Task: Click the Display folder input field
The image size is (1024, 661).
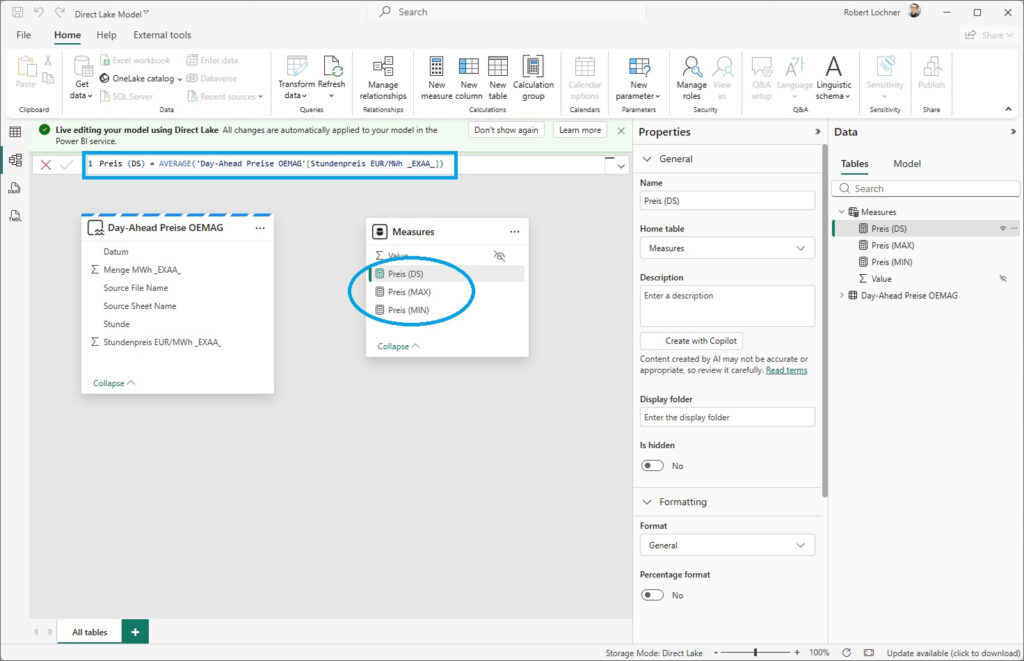Action: tap(727, 417)
